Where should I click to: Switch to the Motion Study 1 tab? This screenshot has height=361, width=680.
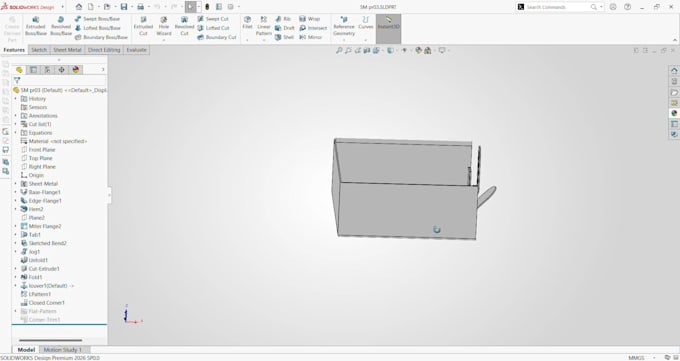tap(63, 350)
